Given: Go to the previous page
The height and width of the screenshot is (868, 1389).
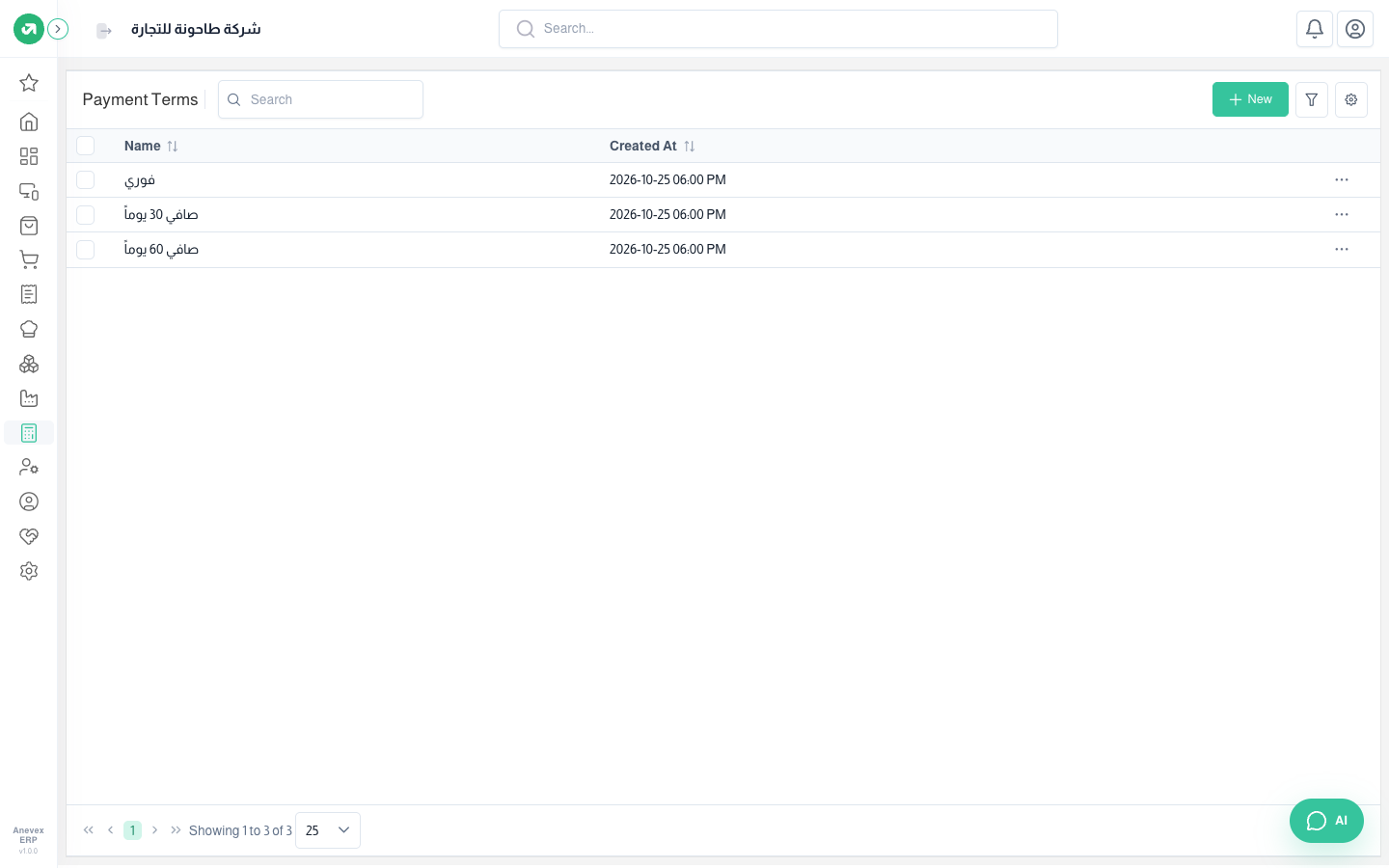Looking at the screenshot, I should click(x=111, y=830).
